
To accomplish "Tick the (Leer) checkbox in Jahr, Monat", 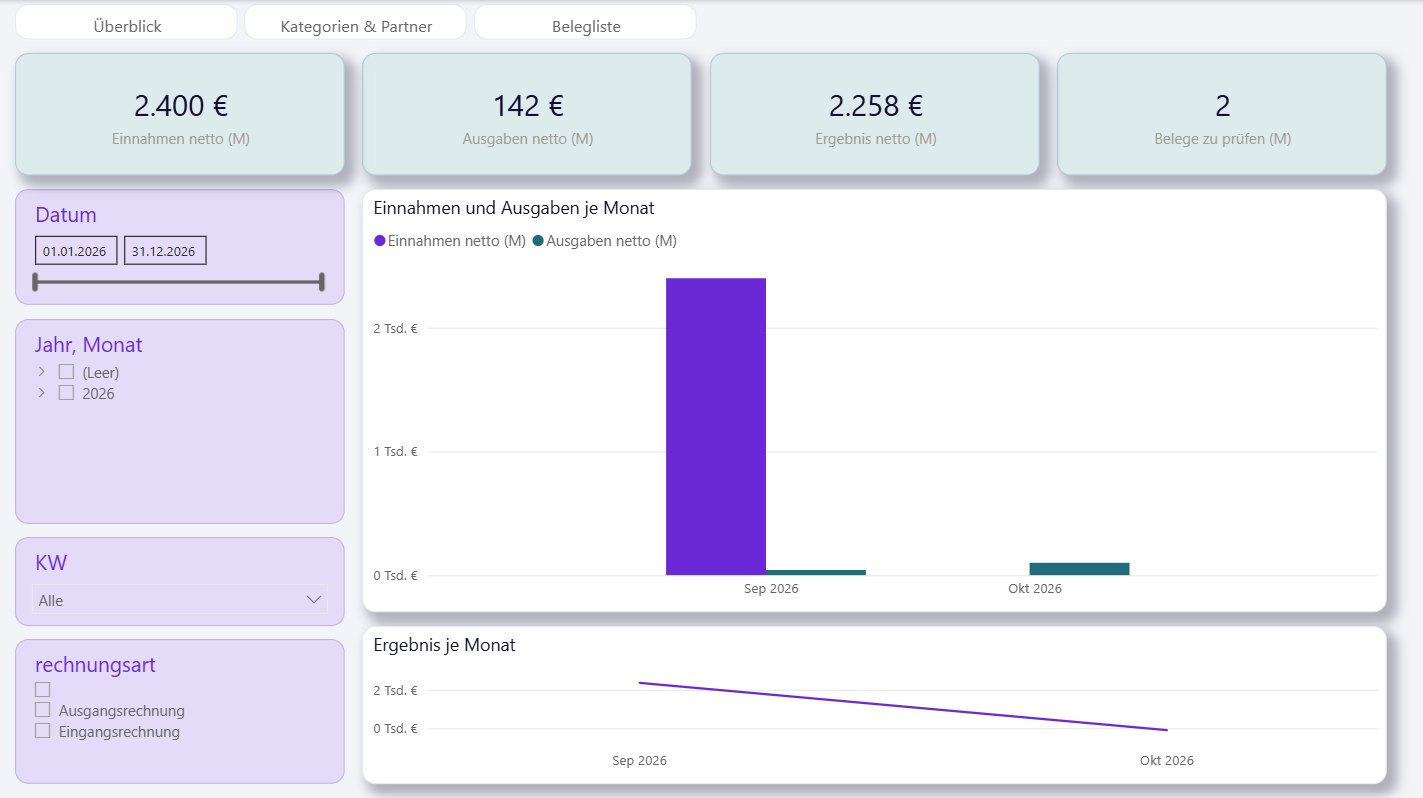I will click(66, 372).
